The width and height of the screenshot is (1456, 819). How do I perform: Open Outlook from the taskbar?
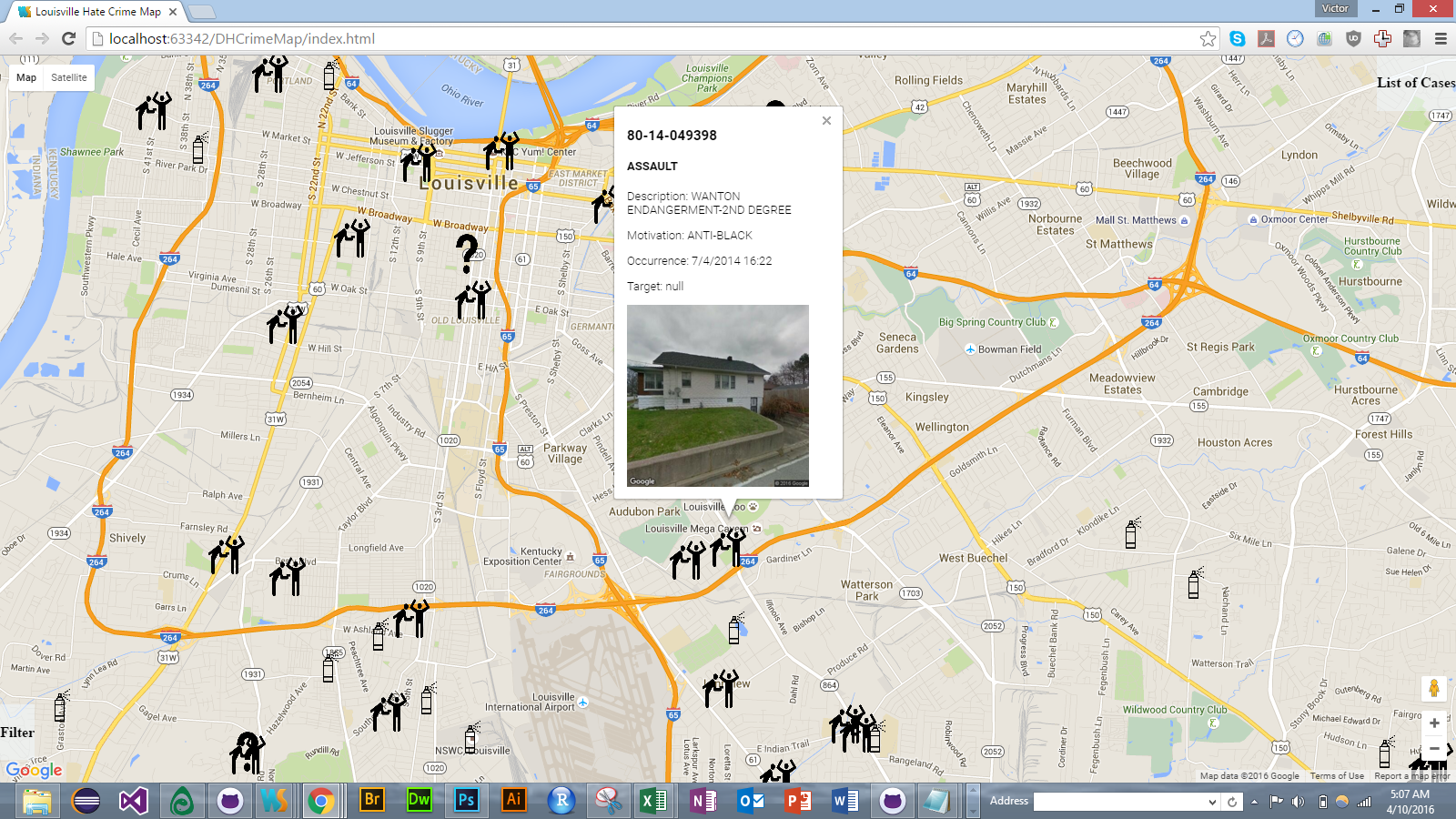(x=750, y=801)
